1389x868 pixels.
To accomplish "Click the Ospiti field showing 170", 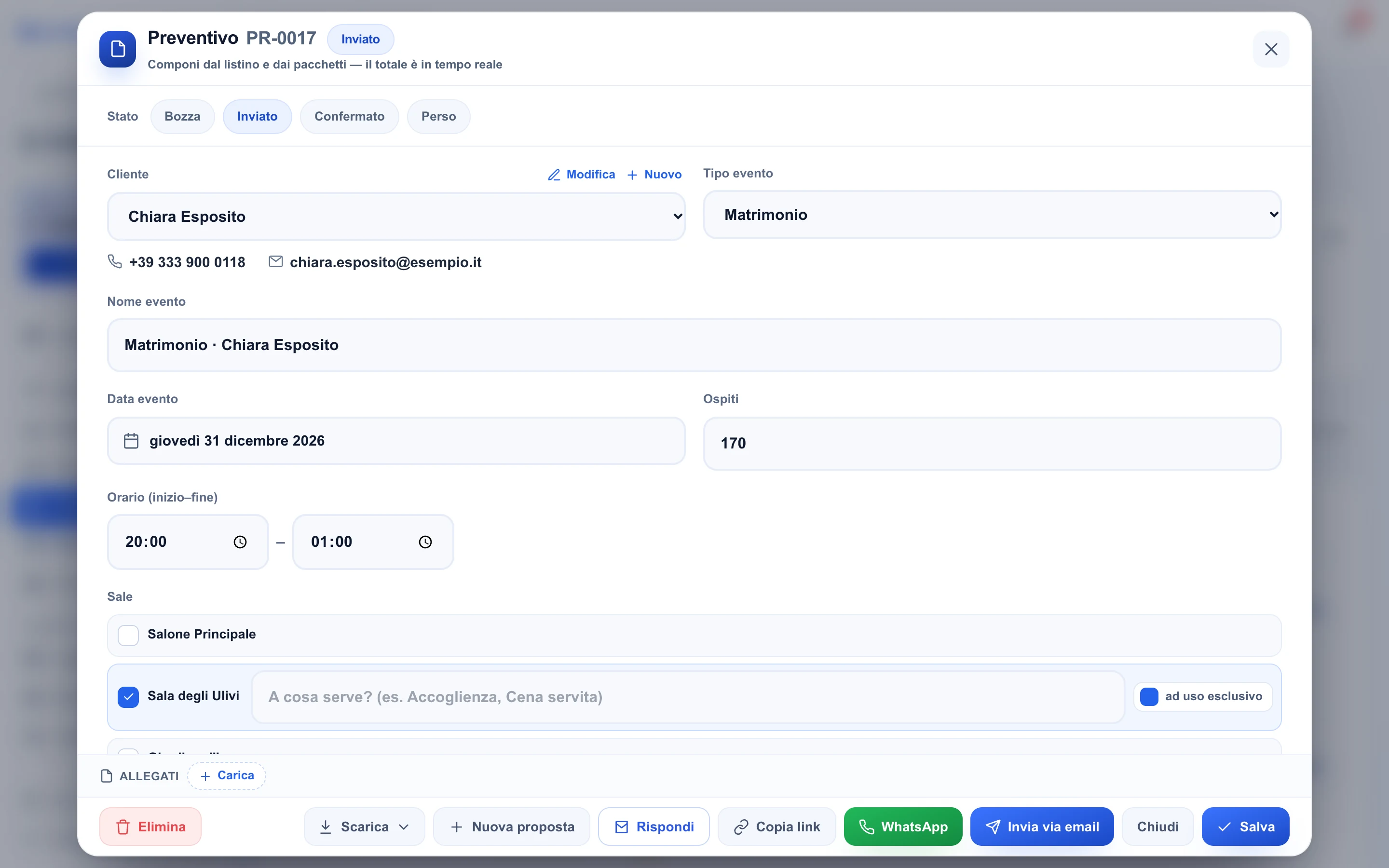I will (x=992, y=443).
